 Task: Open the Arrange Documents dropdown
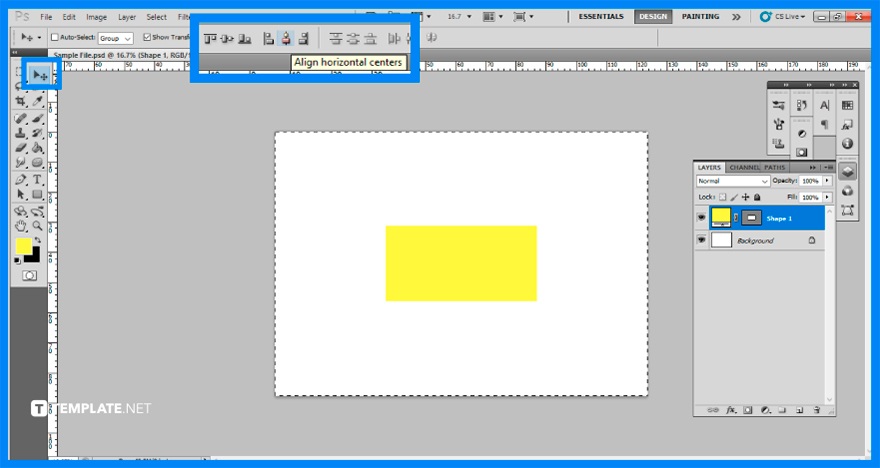pyautogui.click(x=493, y=17)
